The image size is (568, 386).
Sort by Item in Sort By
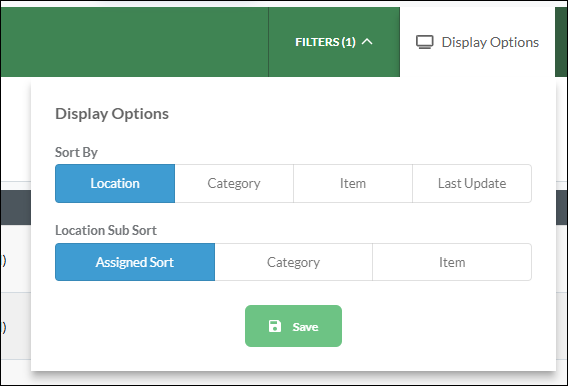point(353,184)
